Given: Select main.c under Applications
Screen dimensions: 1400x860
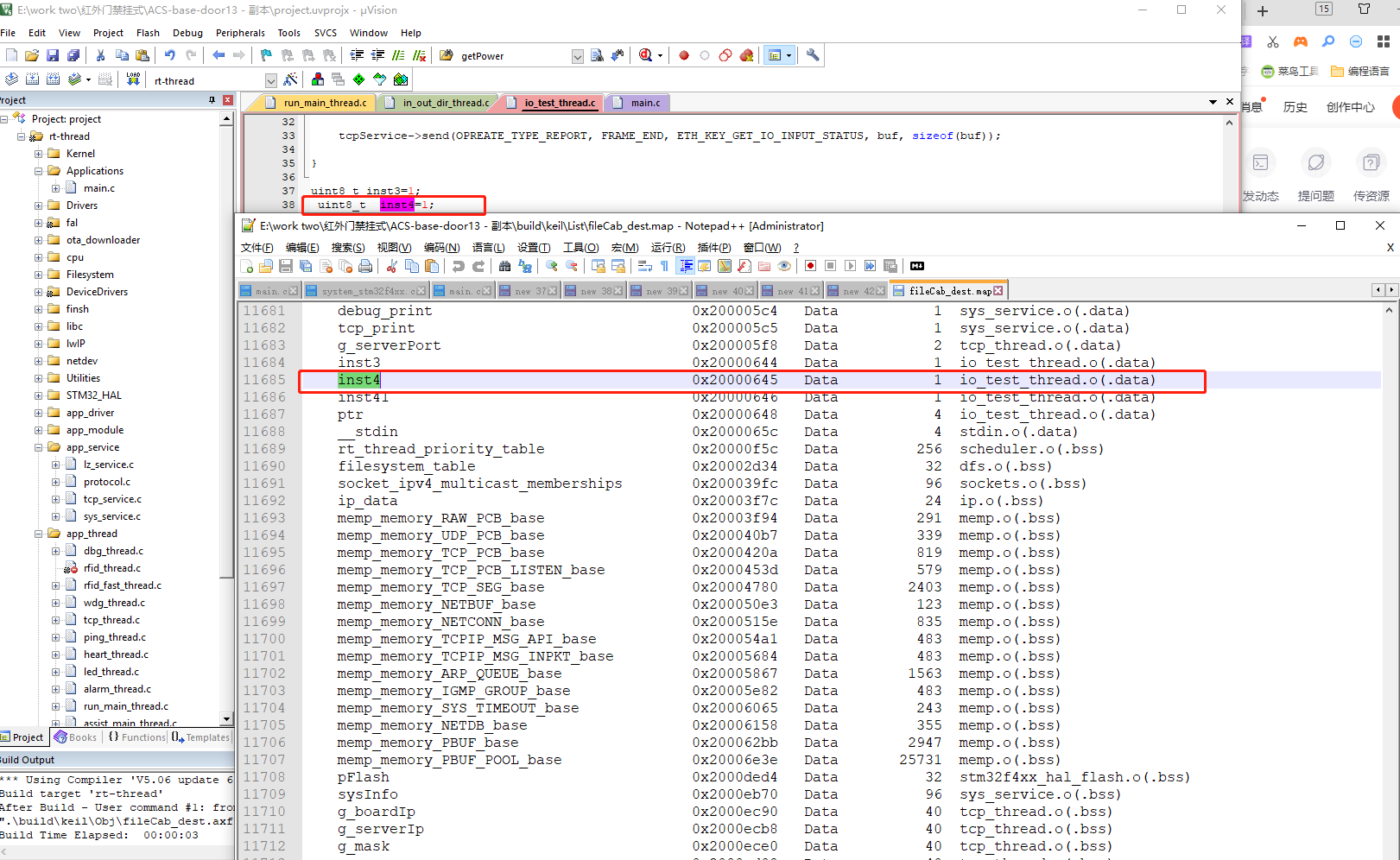Looking at the screenshot, I should point(99,188).
